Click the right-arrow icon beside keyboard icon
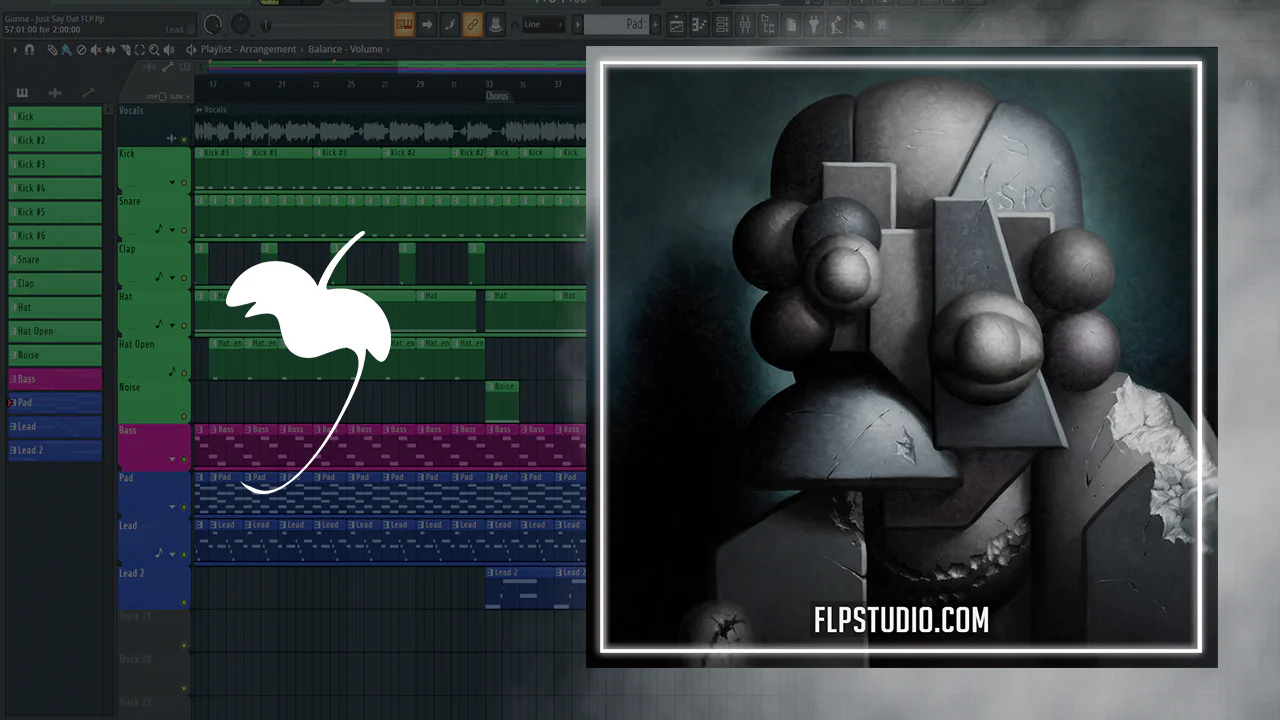 [427, 24]
